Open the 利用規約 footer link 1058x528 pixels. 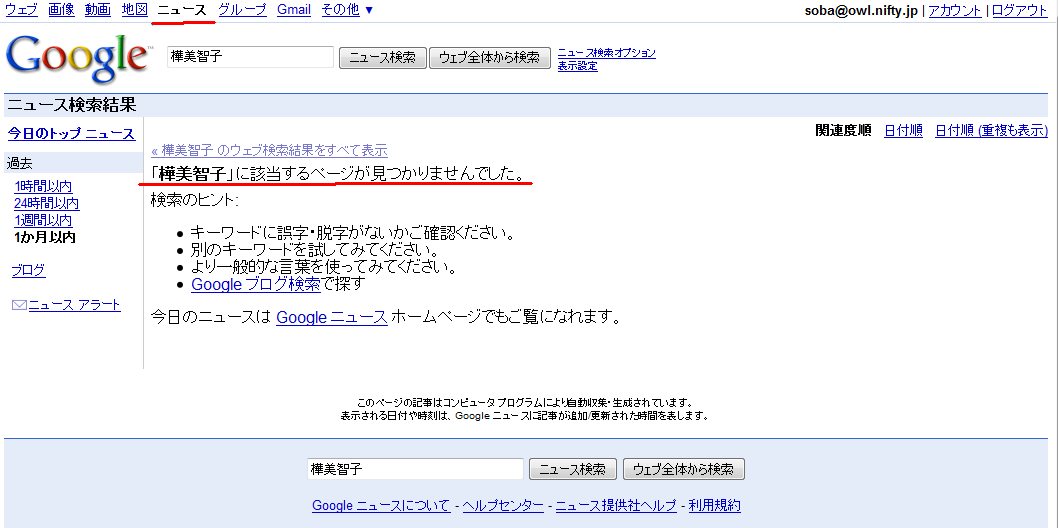coord(715,506)
